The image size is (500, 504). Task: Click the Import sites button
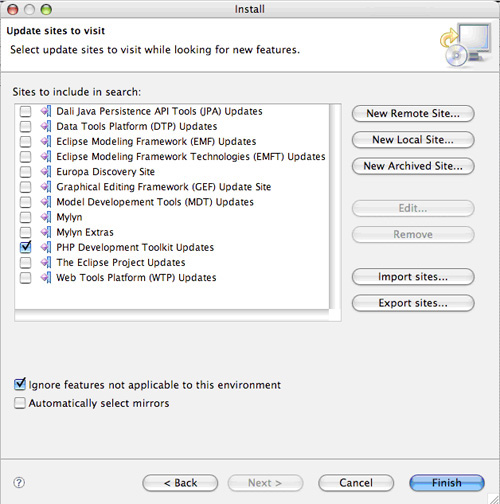pyautogui.click(x=413, y=277)
